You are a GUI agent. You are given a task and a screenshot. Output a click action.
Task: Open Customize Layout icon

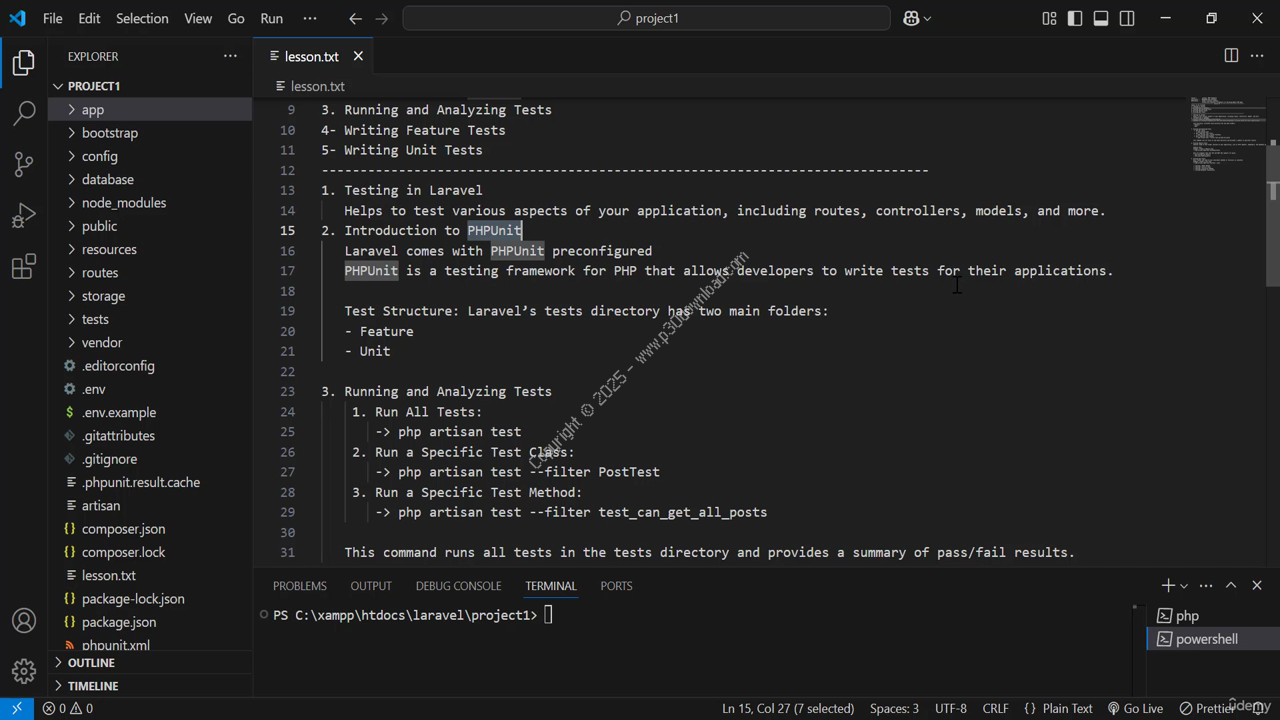coord(1049,18)
